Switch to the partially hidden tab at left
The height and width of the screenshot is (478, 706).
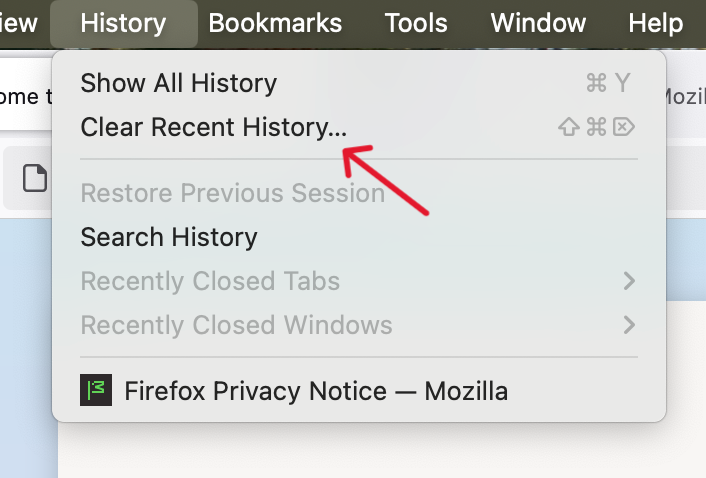pyautogui.click(x=27, y=96)
